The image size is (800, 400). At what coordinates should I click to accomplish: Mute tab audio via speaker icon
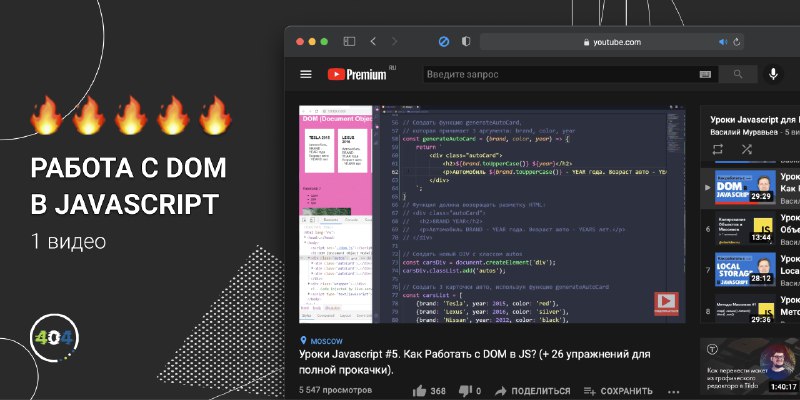click(723, 42)
